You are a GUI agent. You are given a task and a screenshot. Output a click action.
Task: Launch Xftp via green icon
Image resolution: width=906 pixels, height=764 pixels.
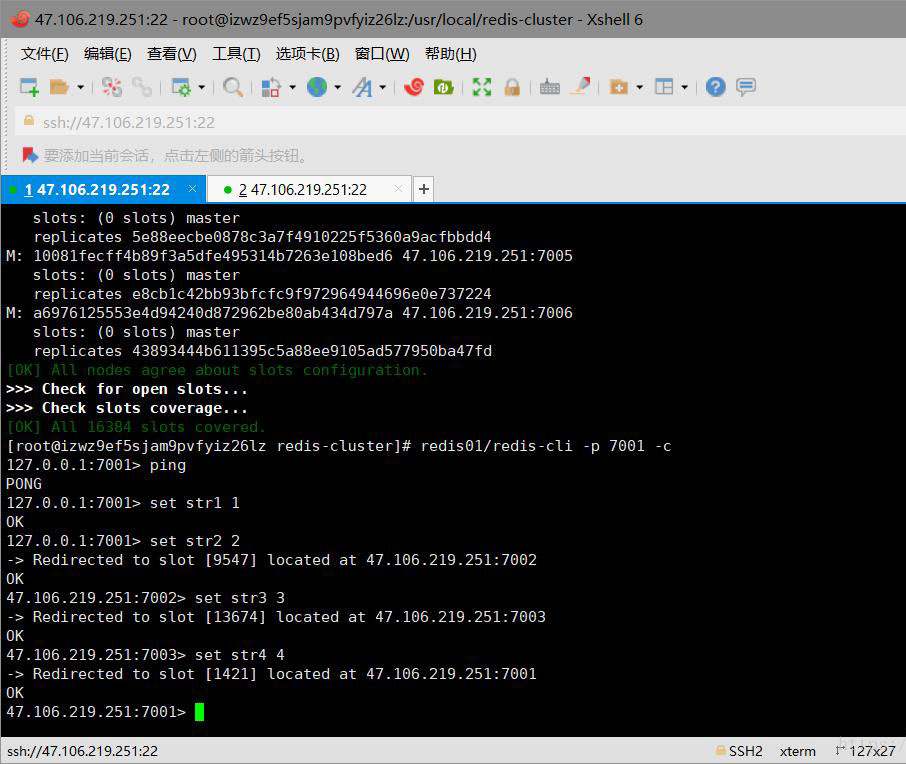tap(443, 87)
